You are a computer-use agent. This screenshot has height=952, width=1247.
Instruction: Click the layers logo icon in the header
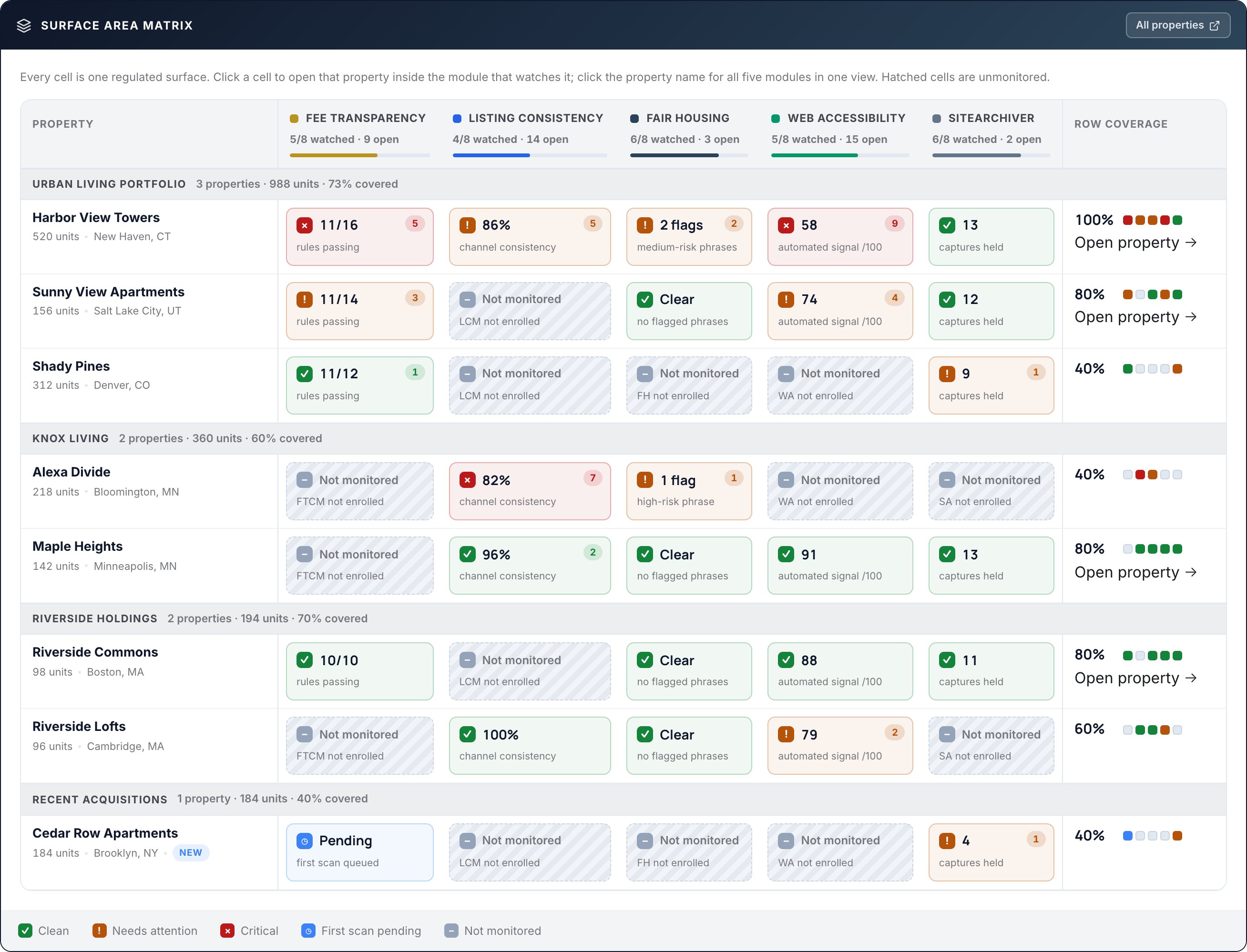(x=24, y=26)
